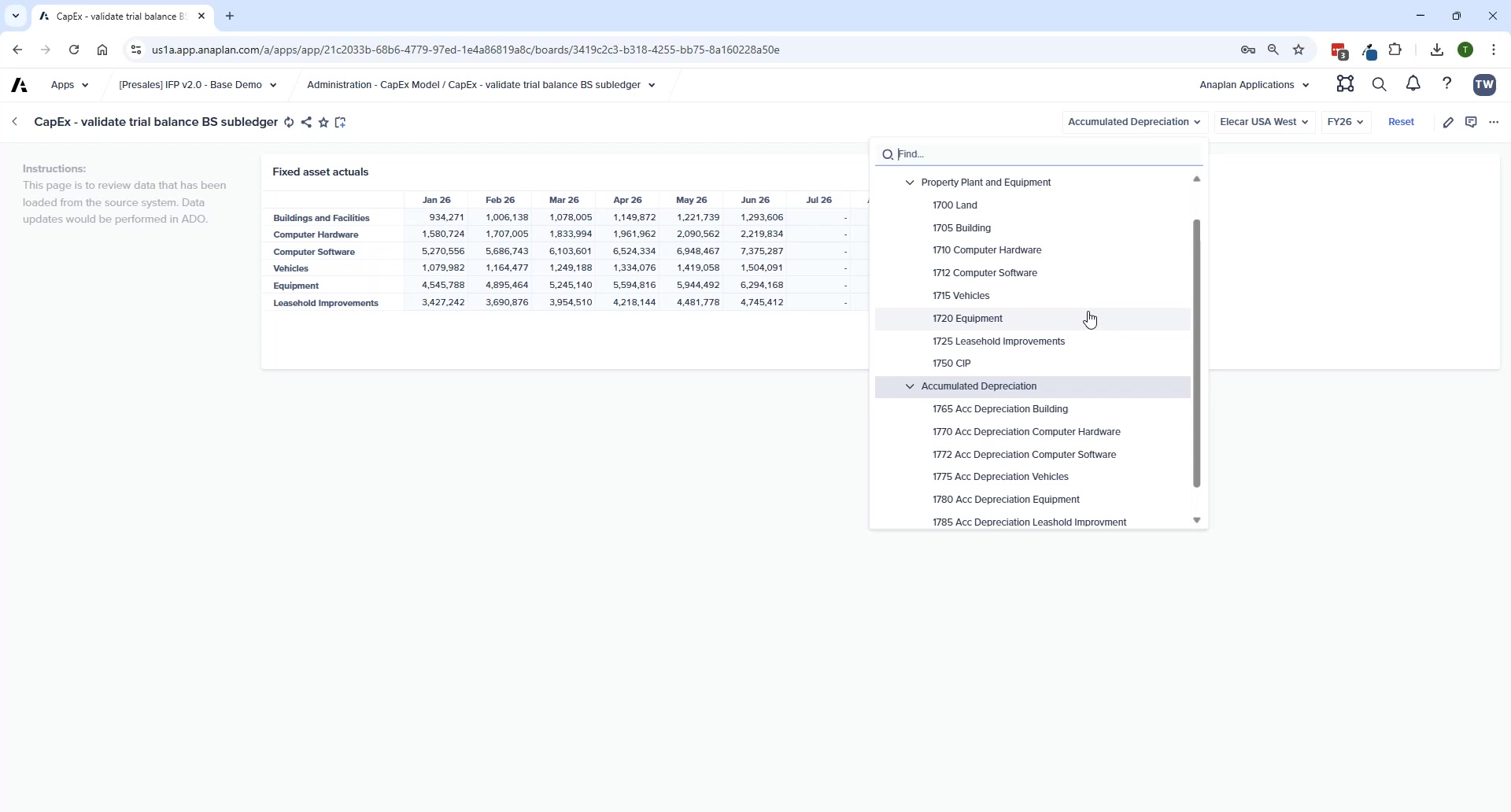Screen dimensions: 1511x812
Task: Open the Accumulated Depreciation page selector
Action: (1134, 122)
